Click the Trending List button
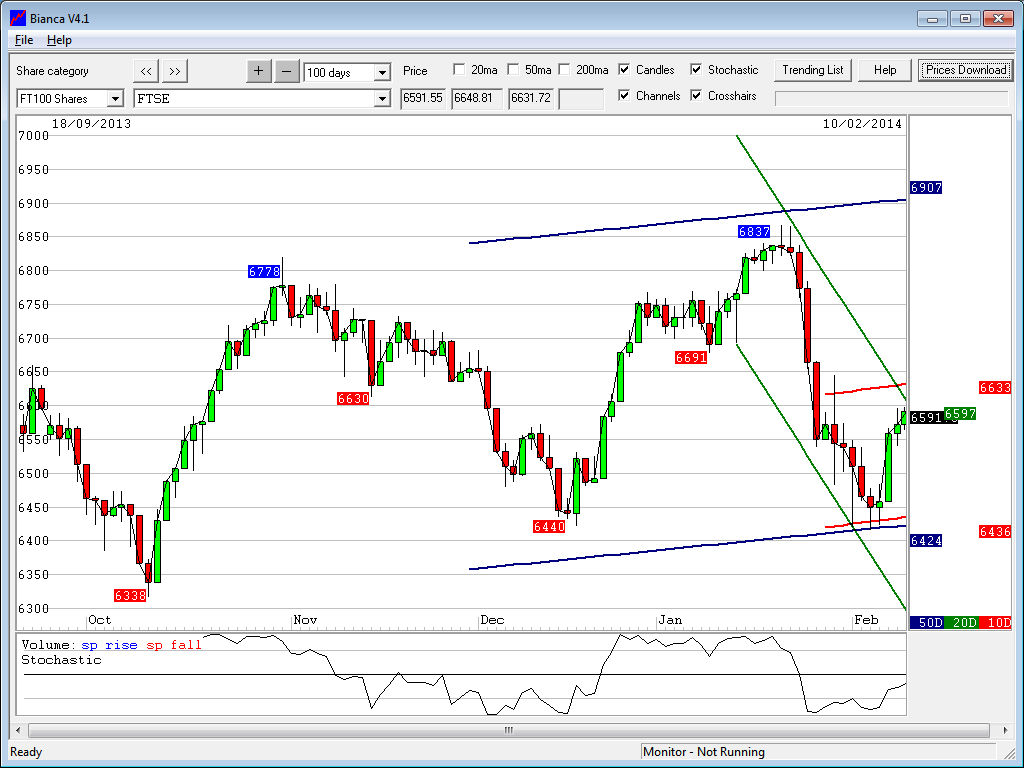Screen dimensions: 1024x768 (813, 70)
